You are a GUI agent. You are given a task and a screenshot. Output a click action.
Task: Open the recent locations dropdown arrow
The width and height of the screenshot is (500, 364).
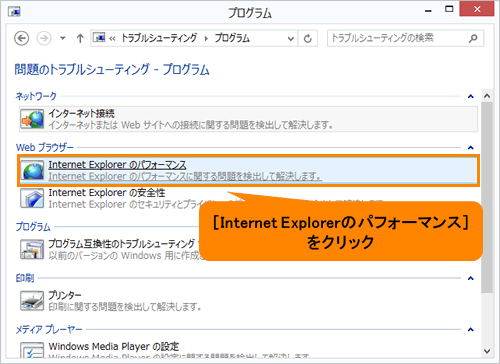point(62,38)
